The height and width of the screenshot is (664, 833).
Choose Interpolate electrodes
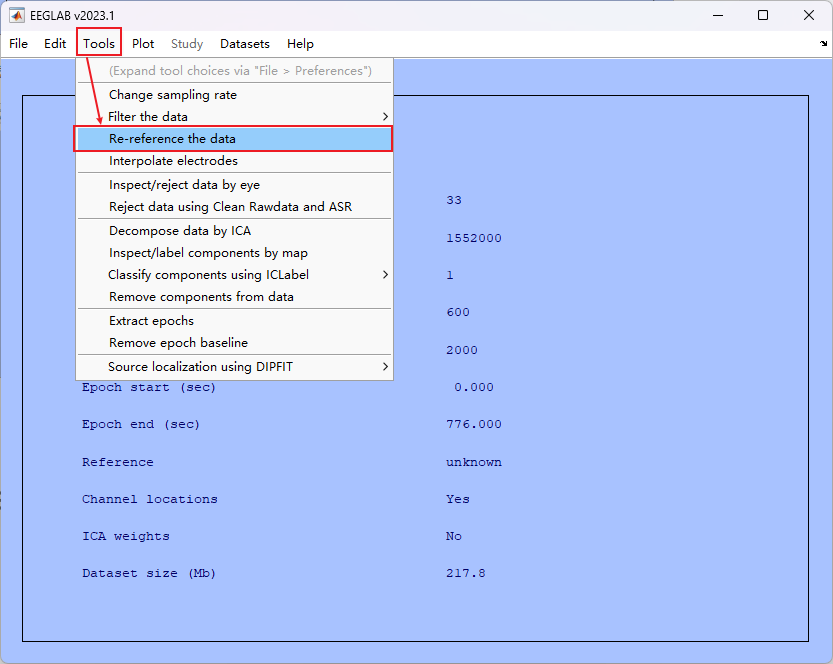pyautogui.click(x=234, y=161)
